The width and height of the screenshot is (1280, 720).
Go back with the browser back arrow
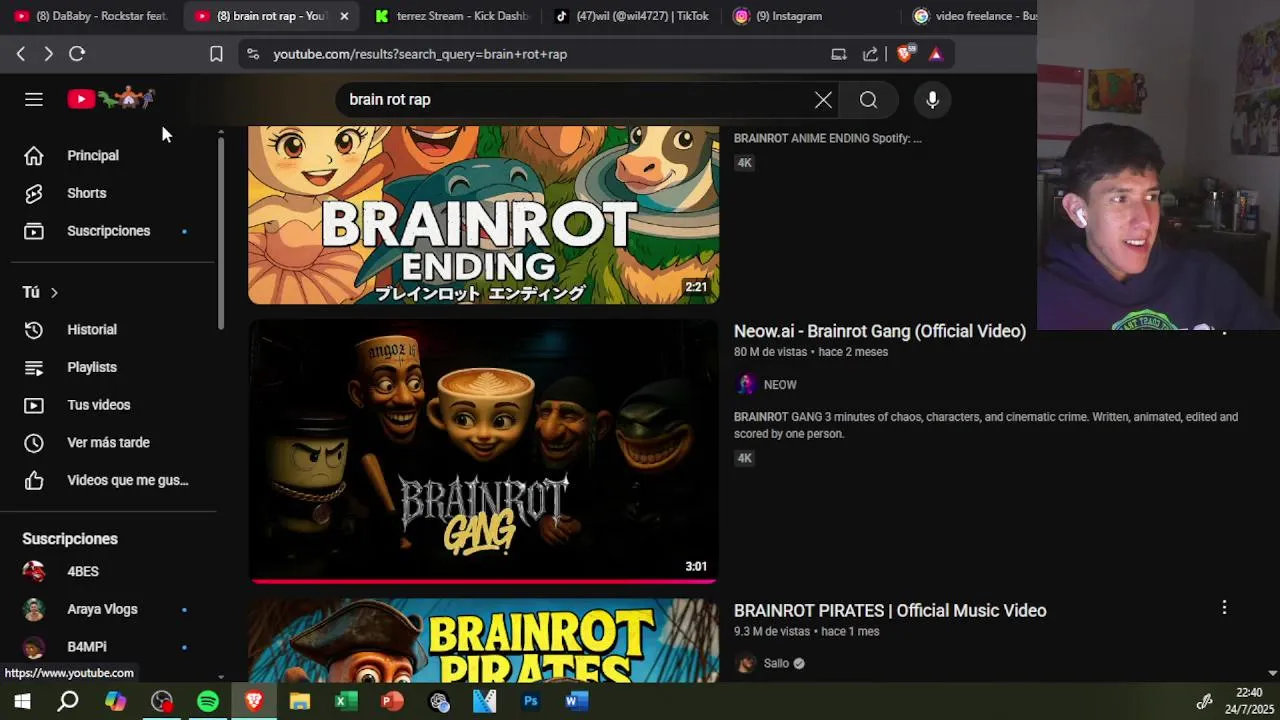point(21,54)
